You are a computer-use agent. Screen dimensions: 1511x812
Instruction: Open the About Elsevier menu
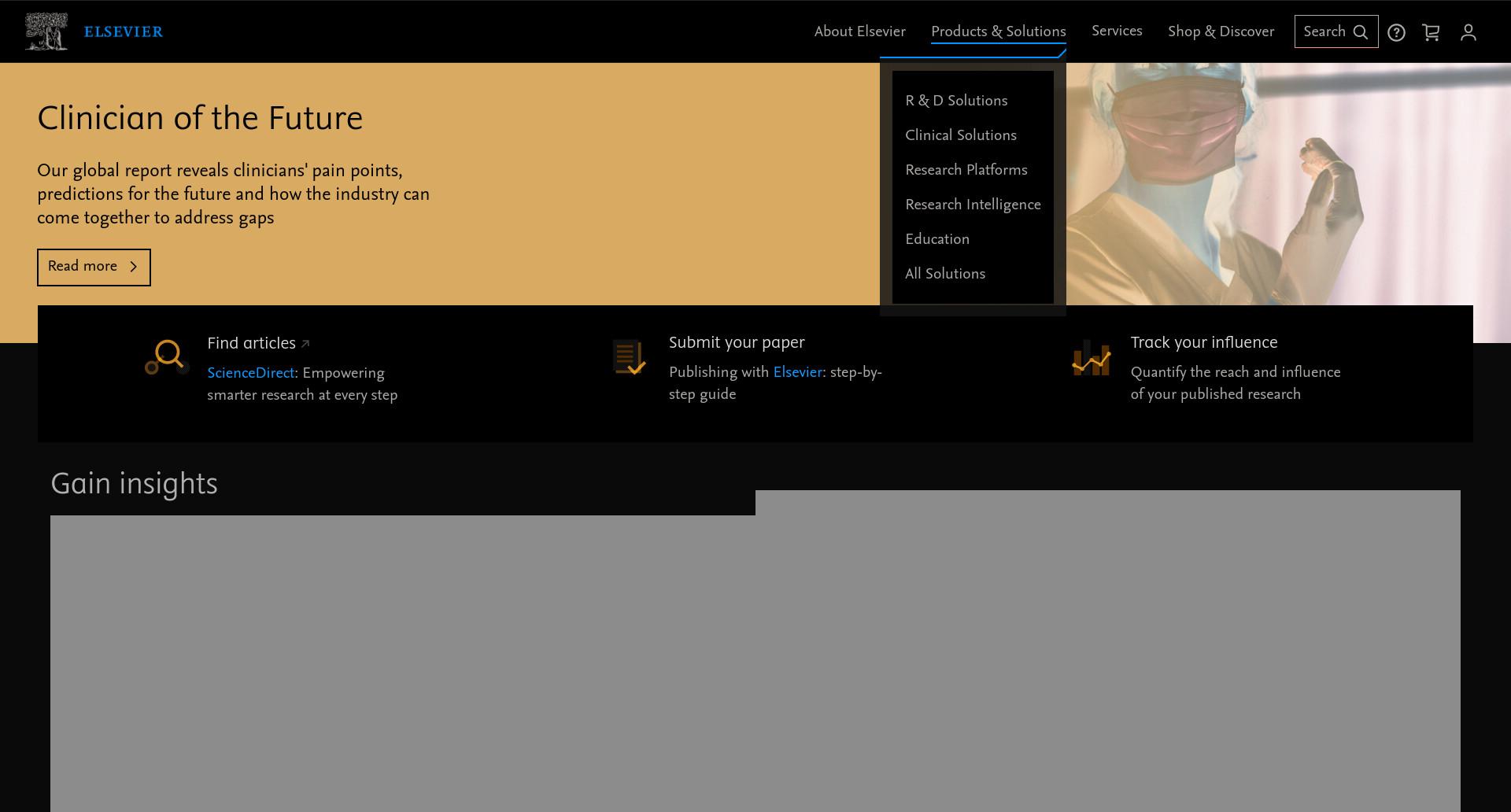pyautogui.click(x=859, y=31)
